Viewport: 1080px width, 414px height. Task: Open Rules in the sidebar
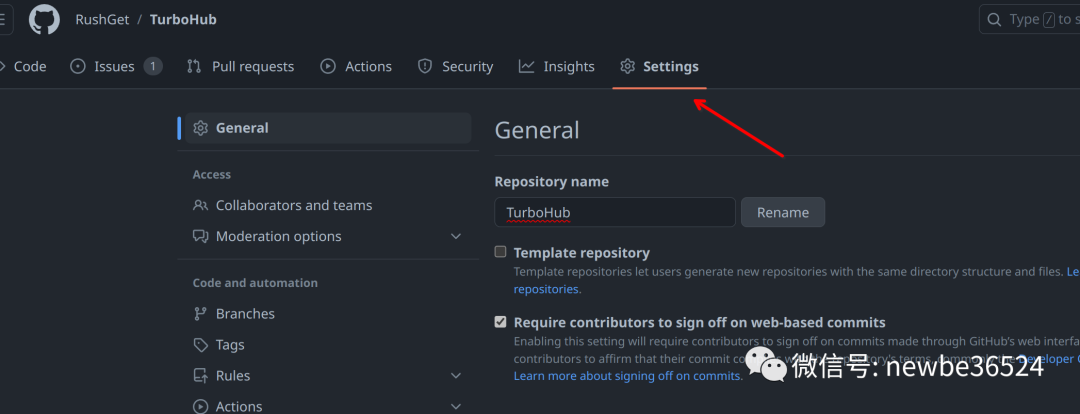coord(328,375)
